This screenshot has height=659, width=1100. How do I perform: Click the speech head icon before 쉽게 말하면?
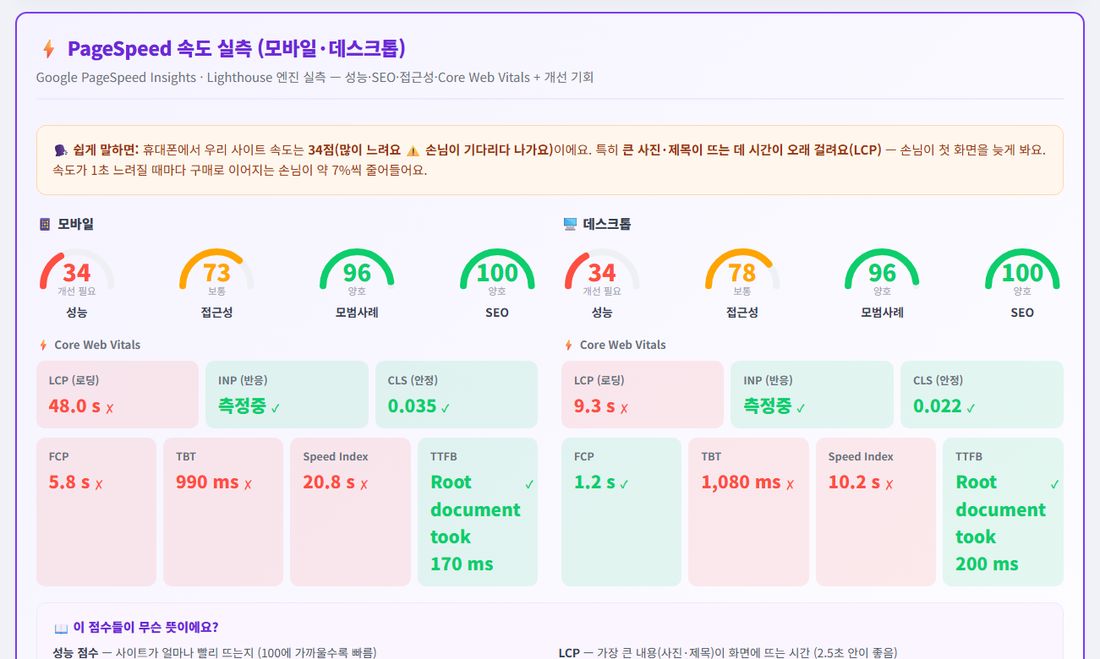coord(60,150)
